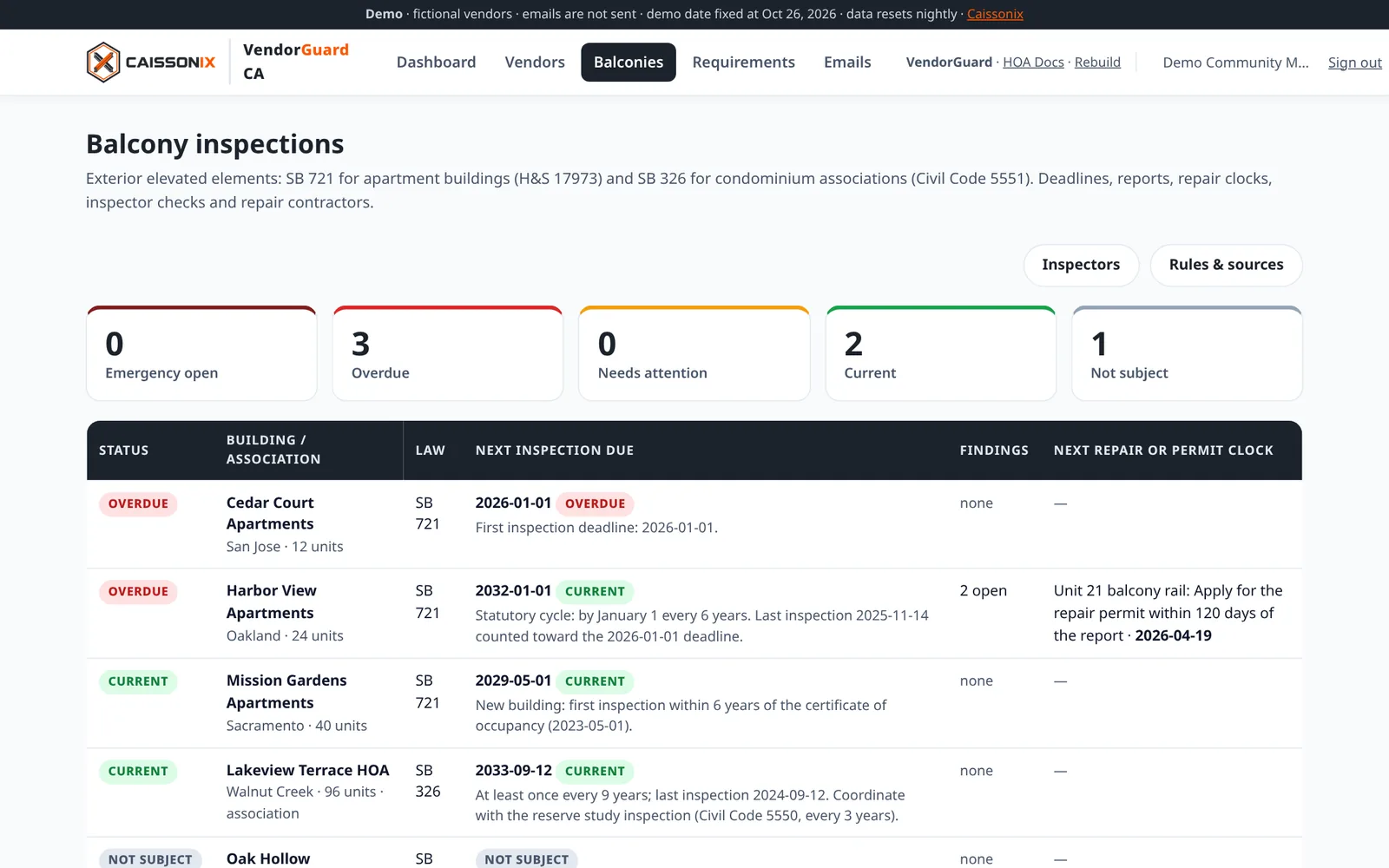Click the VendorGuard CA product title
1389x868 pixels.
295,62
